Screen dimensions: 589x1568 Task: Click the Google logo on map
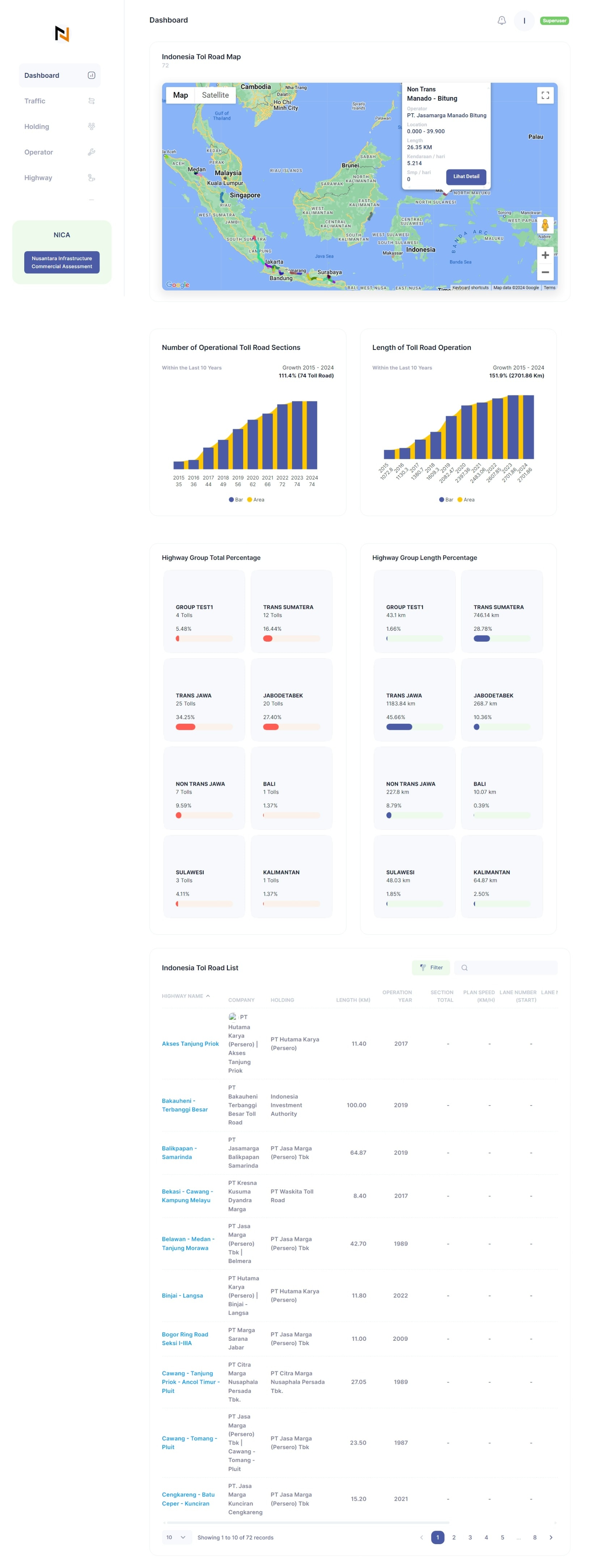click(x=178, y=284)
